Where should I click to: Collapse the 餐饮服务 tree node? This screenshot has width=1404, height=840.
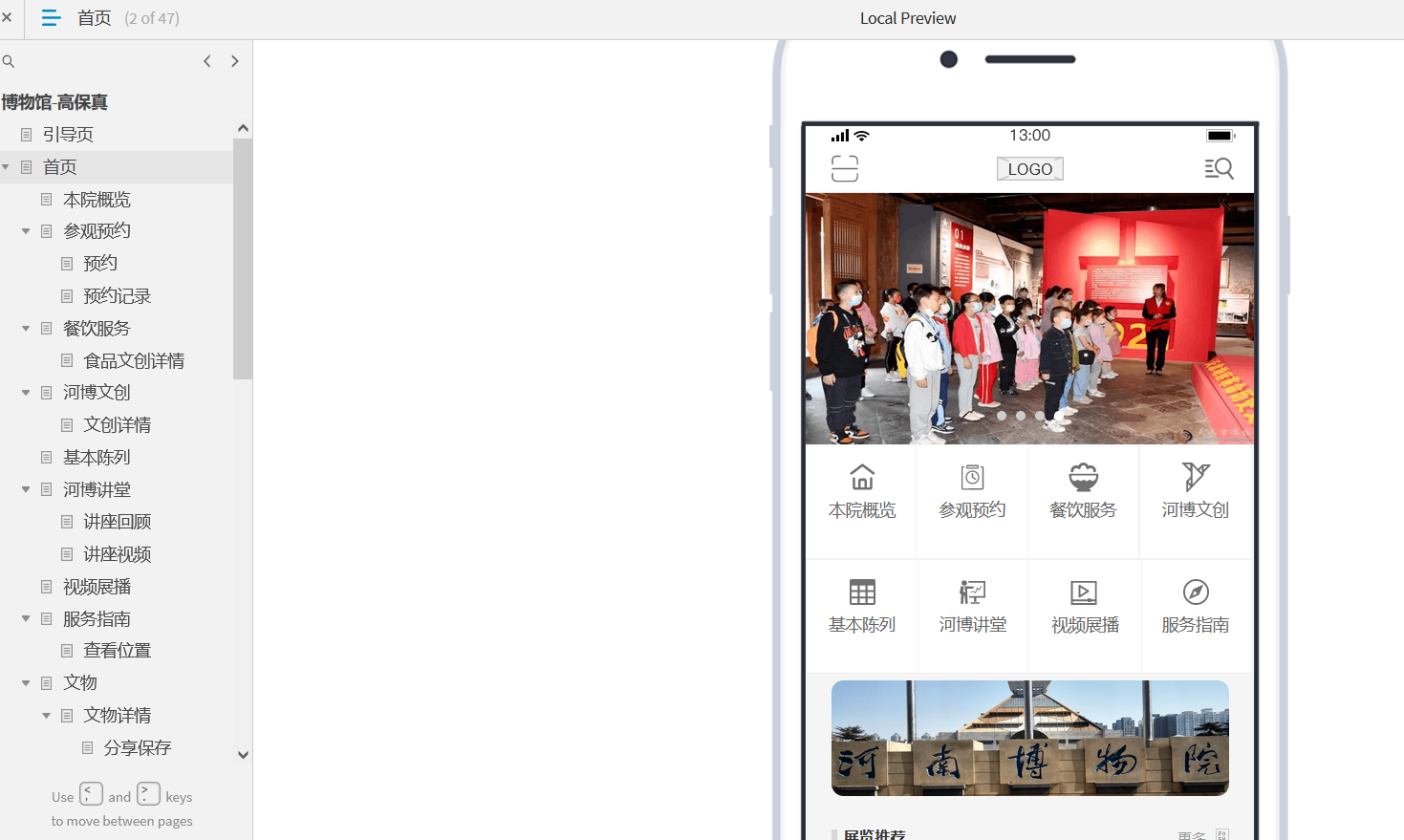26,329
